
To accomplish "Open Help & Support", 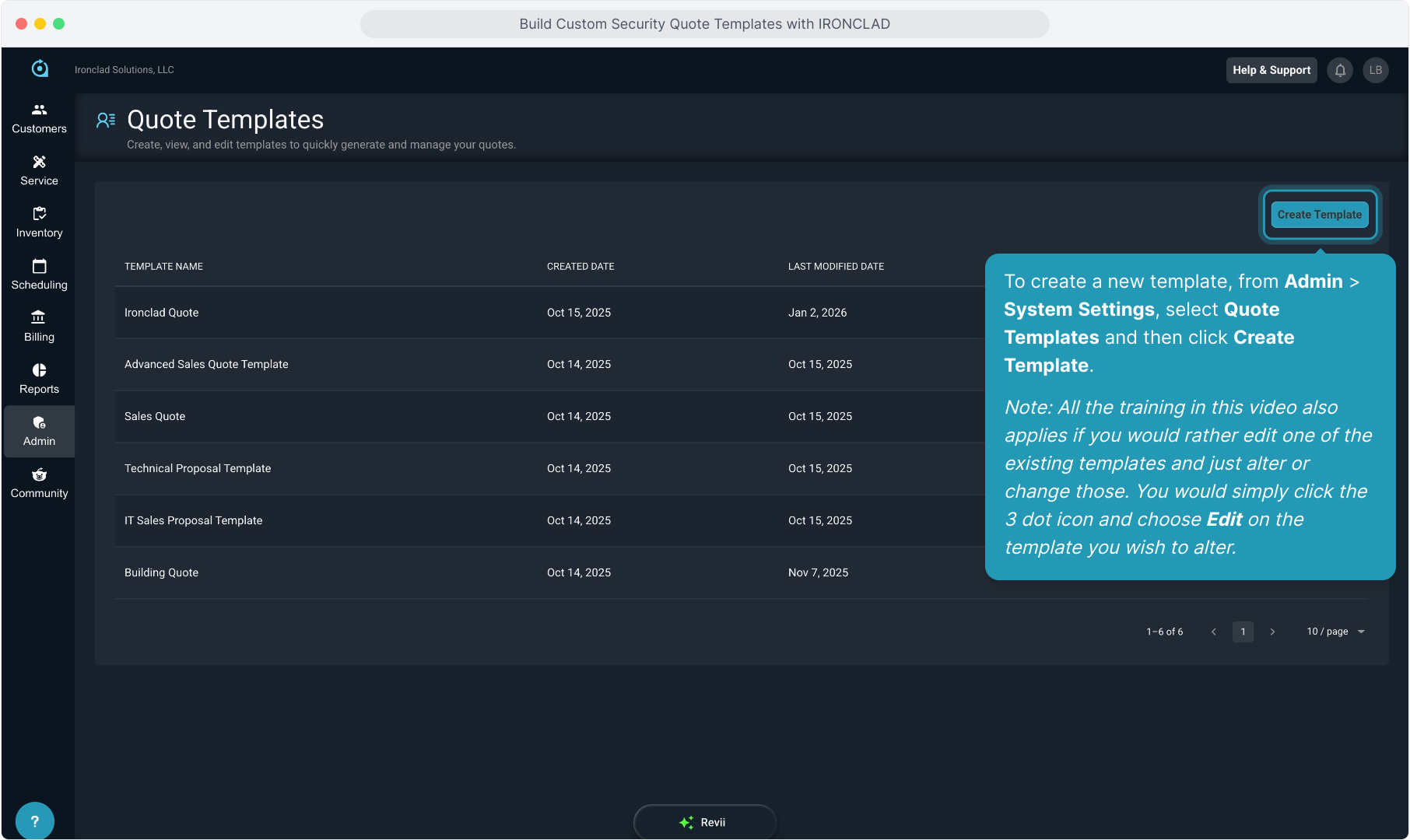I will pos(1271,70).
